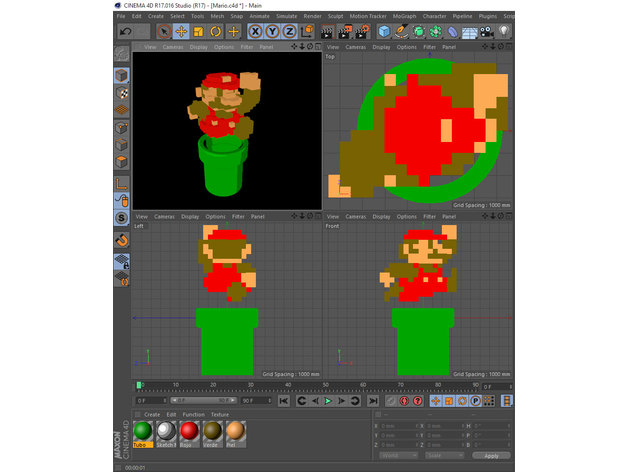Play the animation forwards
This screenshot has height=472, width=628.
click(328, 401)
